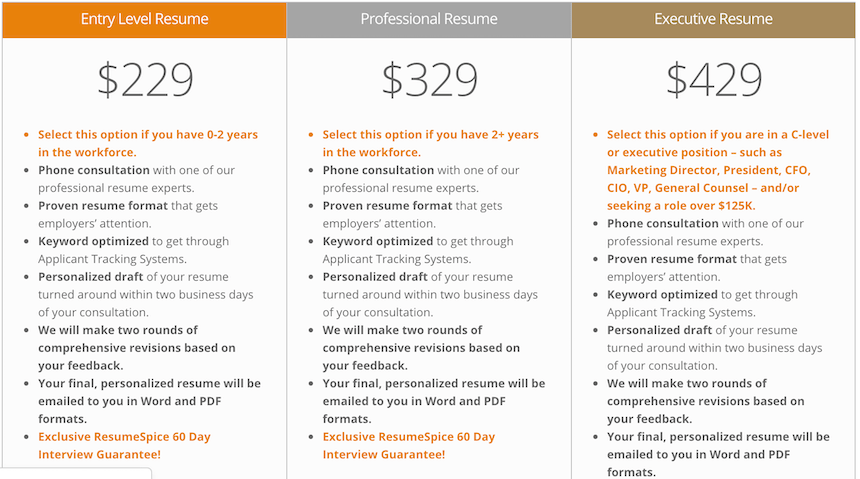Open Entry Level 60 Day Interview Guarantee link
Screen dimensions: 860x479
124,445
